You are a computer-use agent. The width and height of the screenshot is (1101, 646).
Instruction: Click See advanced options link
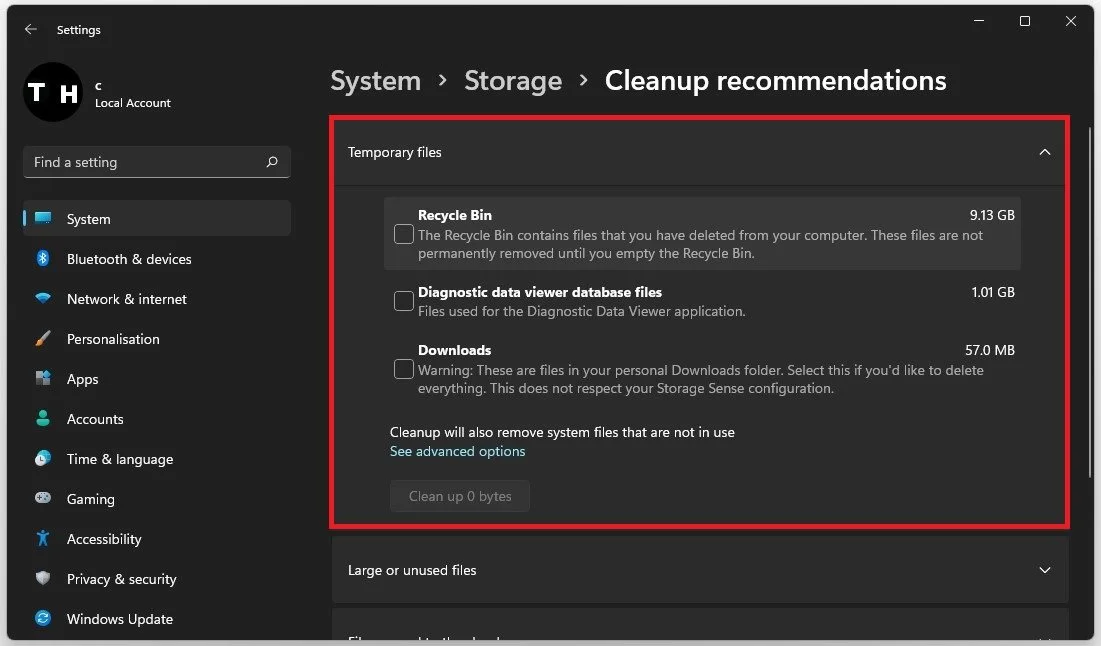457,451
